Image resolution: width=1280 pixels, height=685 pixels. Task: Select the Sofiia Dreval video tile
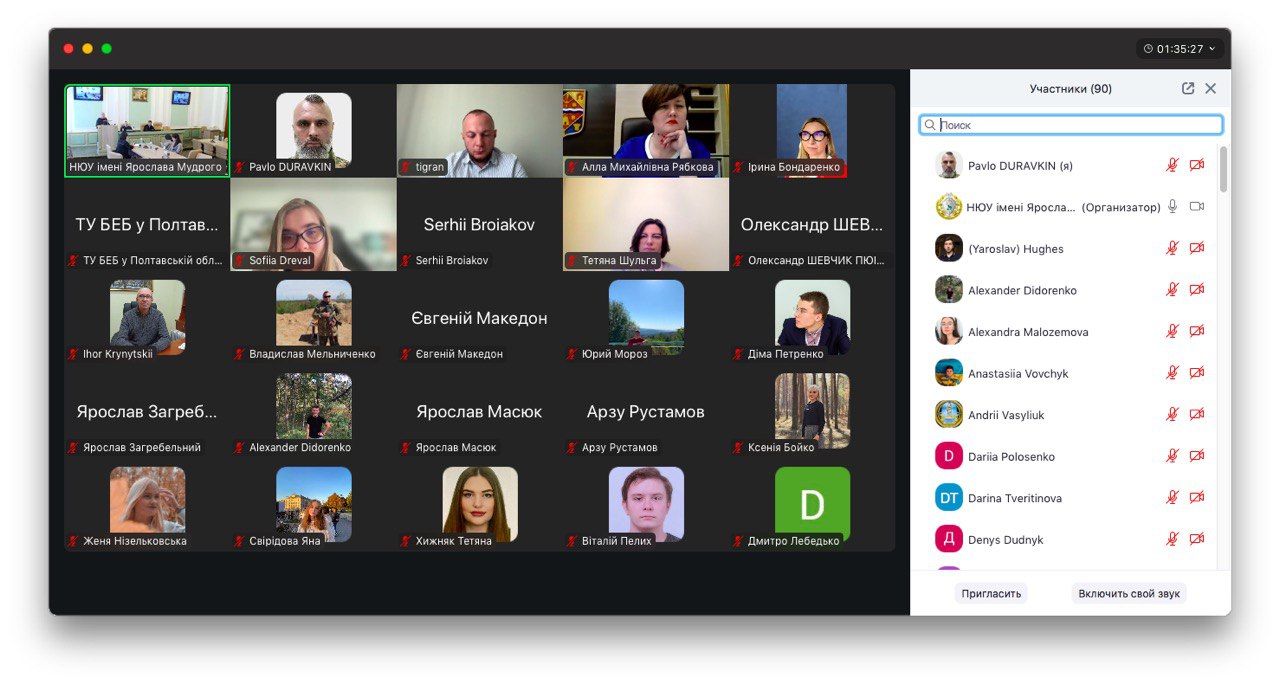click(313, 223)
